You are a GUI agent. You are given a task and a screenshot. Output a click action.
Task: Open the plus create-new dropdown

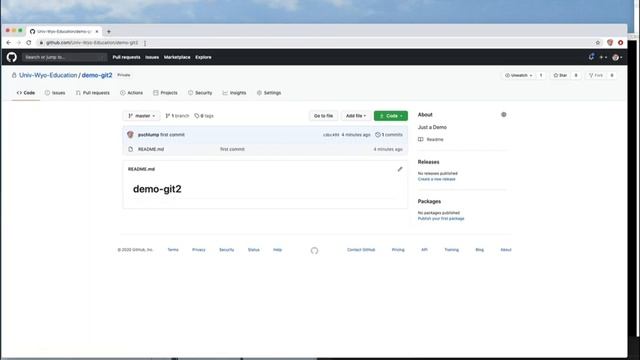coord(603,58)
